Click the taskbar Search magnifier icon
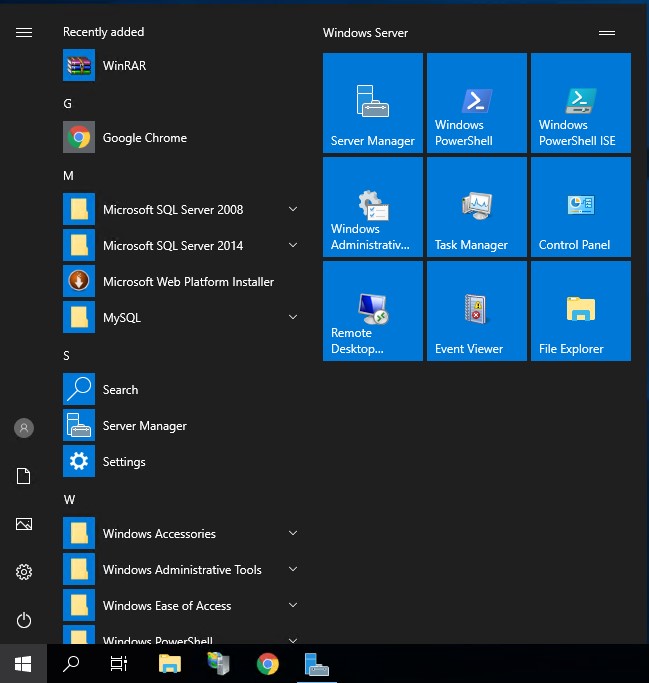 [71, 663]
